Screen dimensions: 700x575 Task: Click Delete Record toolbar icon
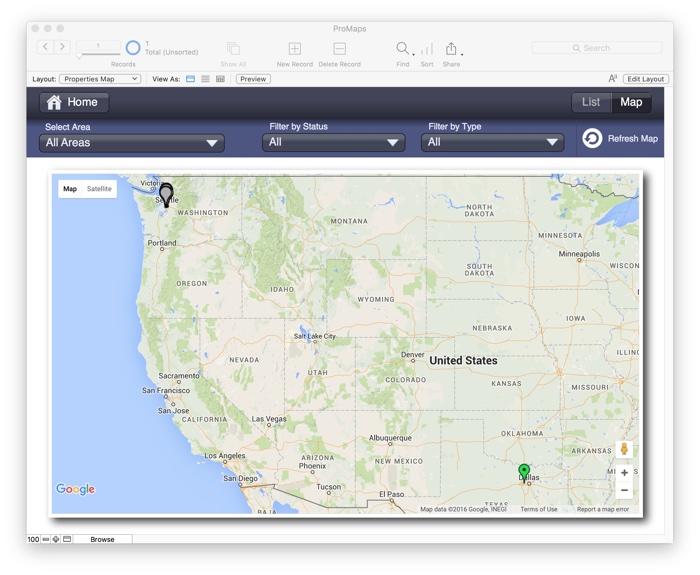tap(339, 48)
